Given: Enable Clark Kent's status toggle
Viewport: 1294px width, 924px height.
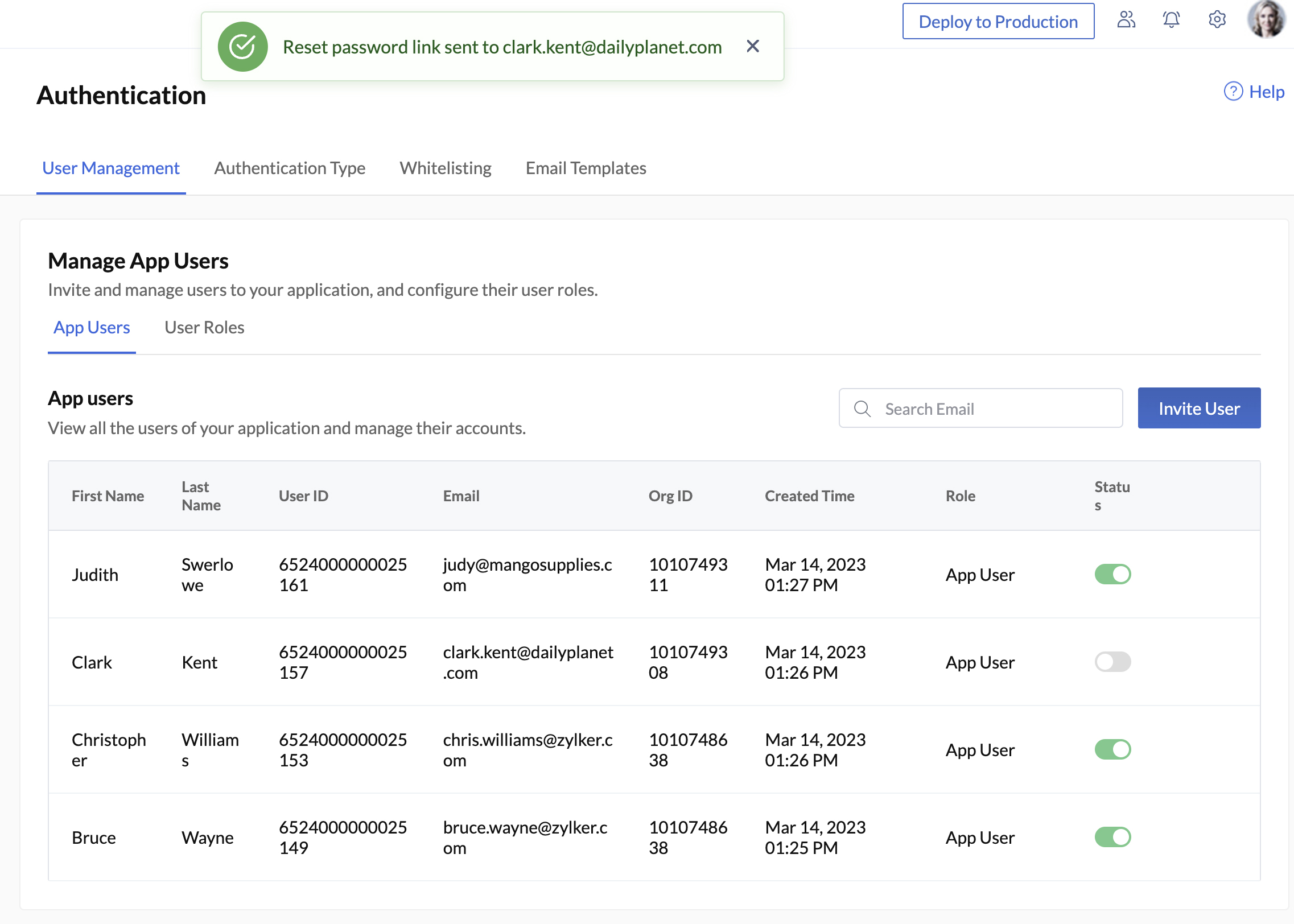Looking at the screenshot, I should [x=1113, y=662].
